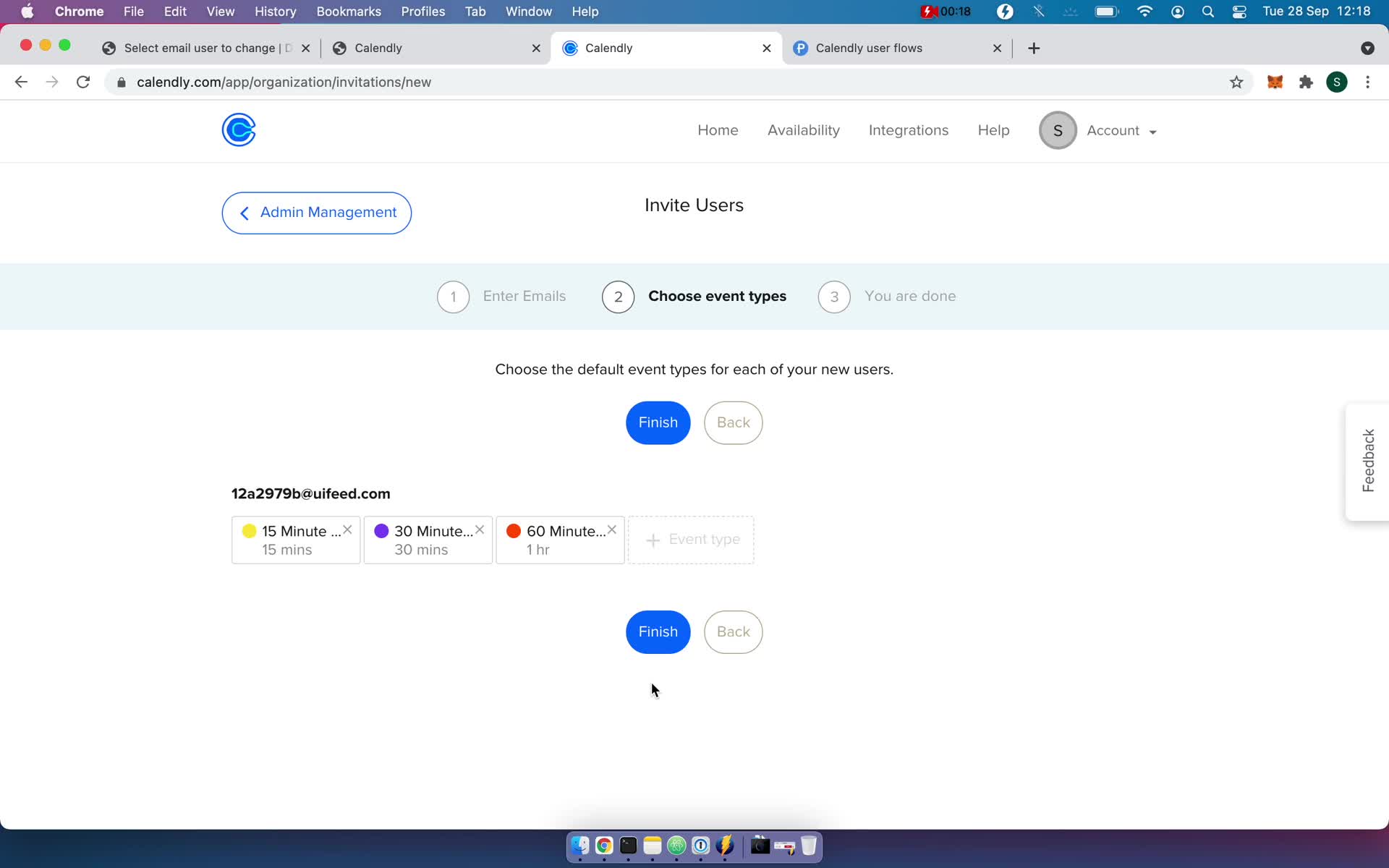Remove the 60 Minute event type
The width and height of the screenshot is (1389, 868).
pyautogui.click(x=612, y=529)
